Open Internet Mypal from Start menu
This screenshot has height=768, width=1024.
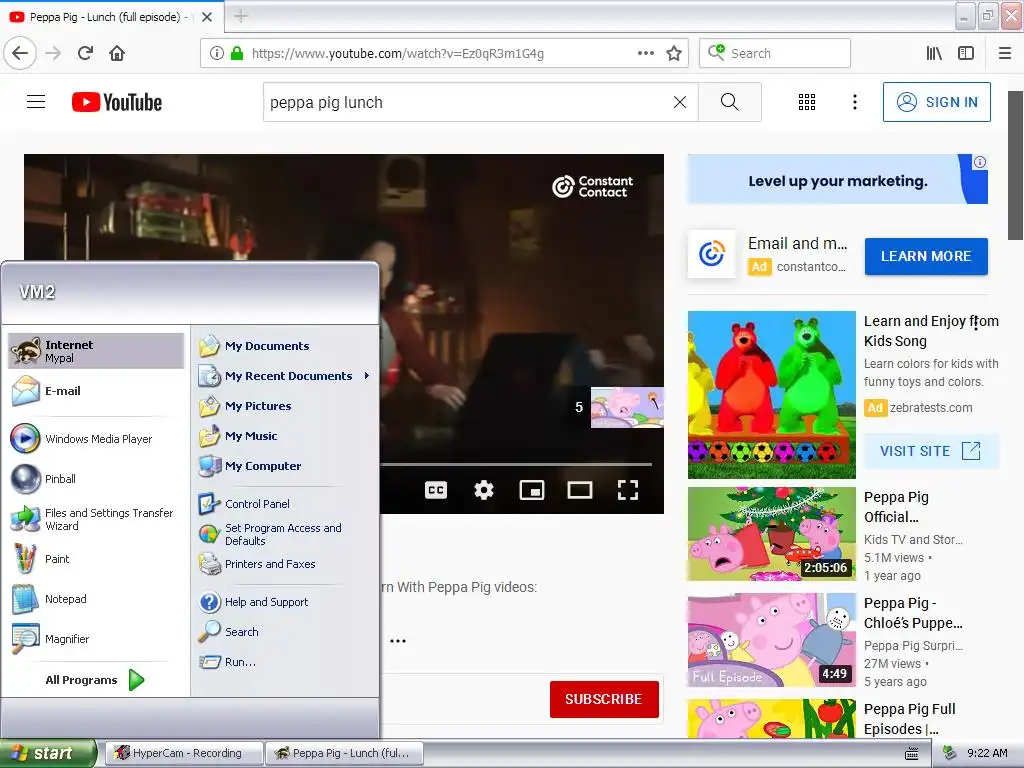tap(96, 351)
